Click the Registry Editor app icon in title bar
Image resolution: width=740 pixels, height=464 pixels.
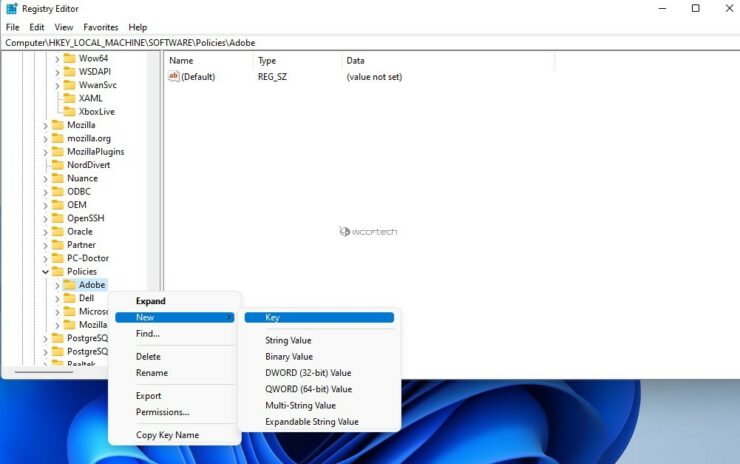[x=11, y=8]
